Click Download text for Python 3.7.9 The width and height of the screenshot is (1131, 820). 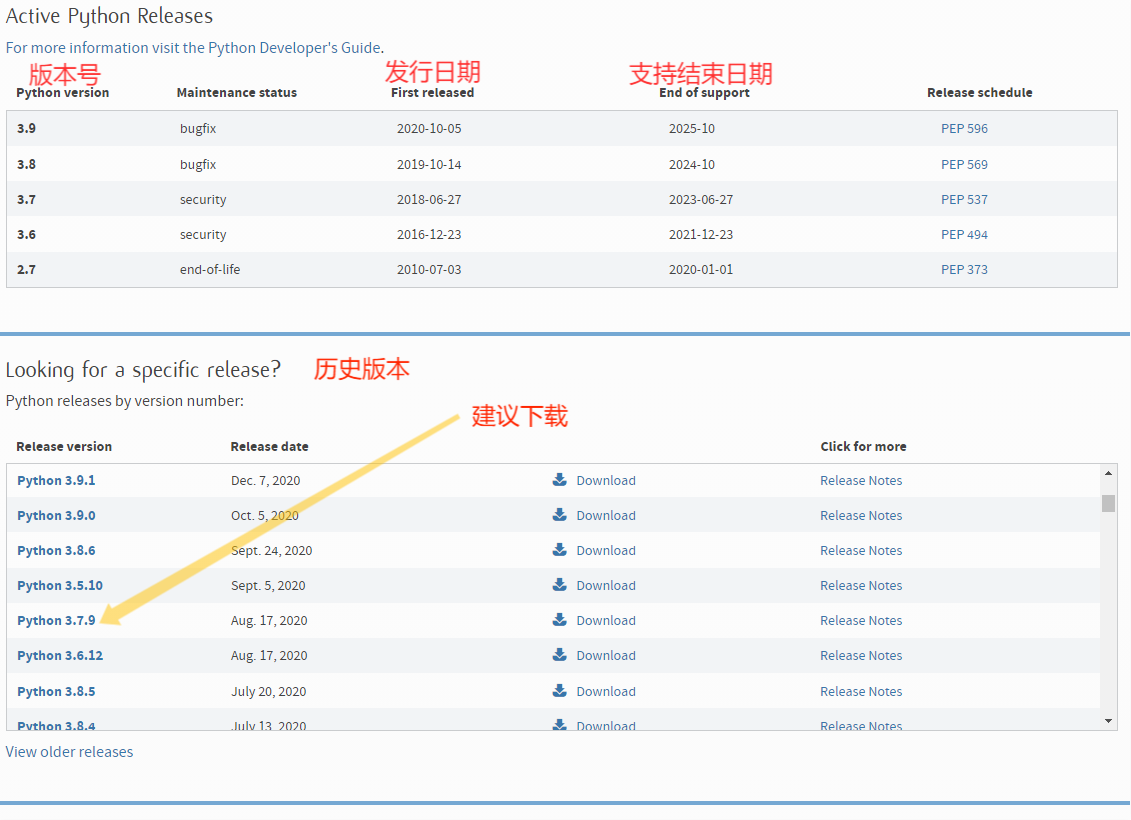(x=606, y=620)
